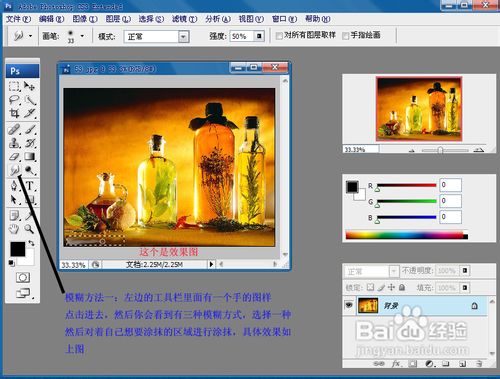The width and height of the screenshot is (500, 379).
Task: Select the Healing Brush tool
Action: (x=14, y=129)
